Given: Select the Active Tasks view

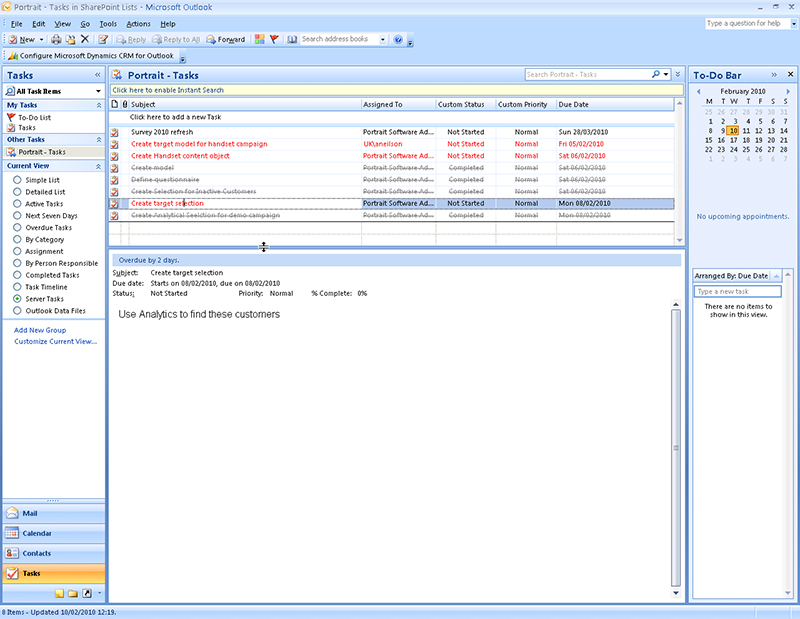Looking at the screenshot, I should [x=38, y=204].
